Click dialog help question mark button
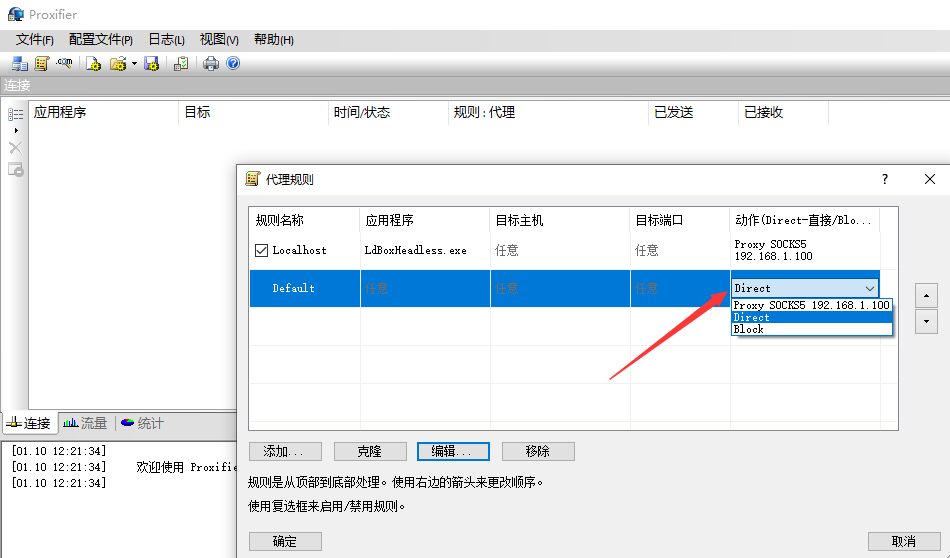The image size is (950, 558). tap(885, 179)
